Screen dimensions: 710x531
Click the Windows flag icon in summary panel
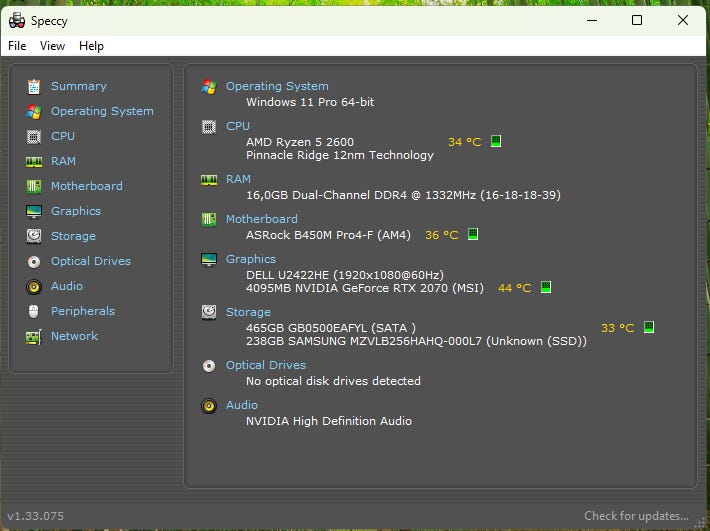209,86
